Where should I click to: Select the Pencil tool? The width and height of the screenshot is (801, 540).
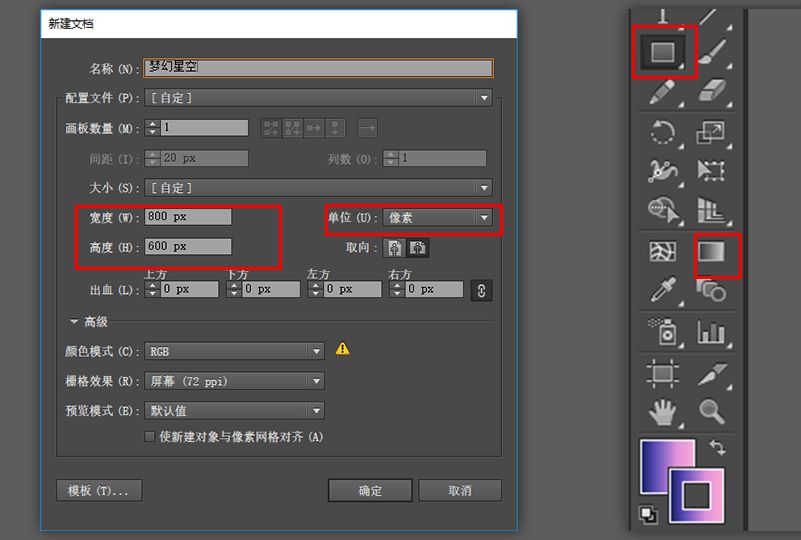click(x=662, y=92)
